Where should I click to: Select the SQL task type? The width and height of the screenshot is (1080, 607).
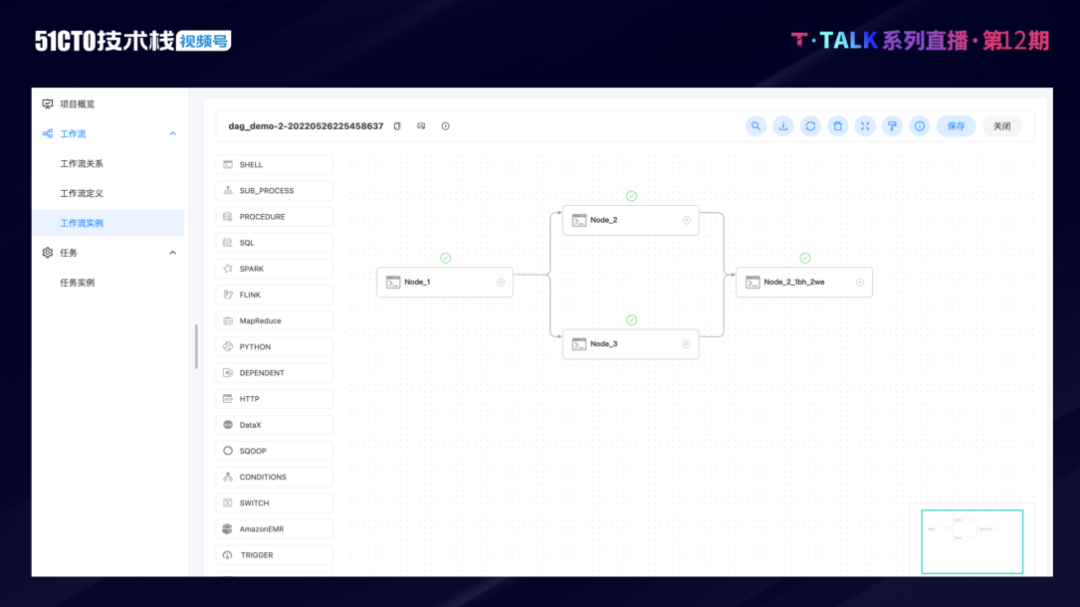pos(274,243)
